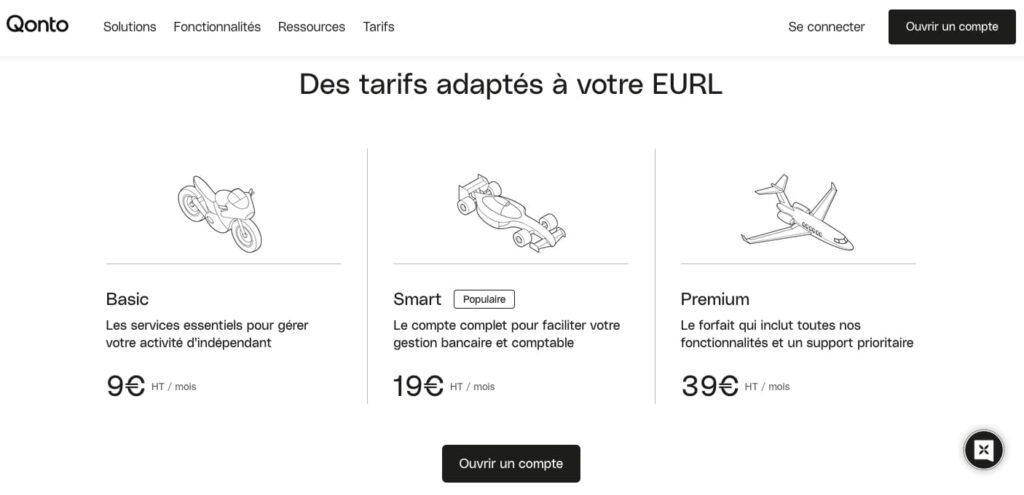Open the floating chat widget icon
The height and width of the screenshot is (495, 1024).
pos(983,450)
